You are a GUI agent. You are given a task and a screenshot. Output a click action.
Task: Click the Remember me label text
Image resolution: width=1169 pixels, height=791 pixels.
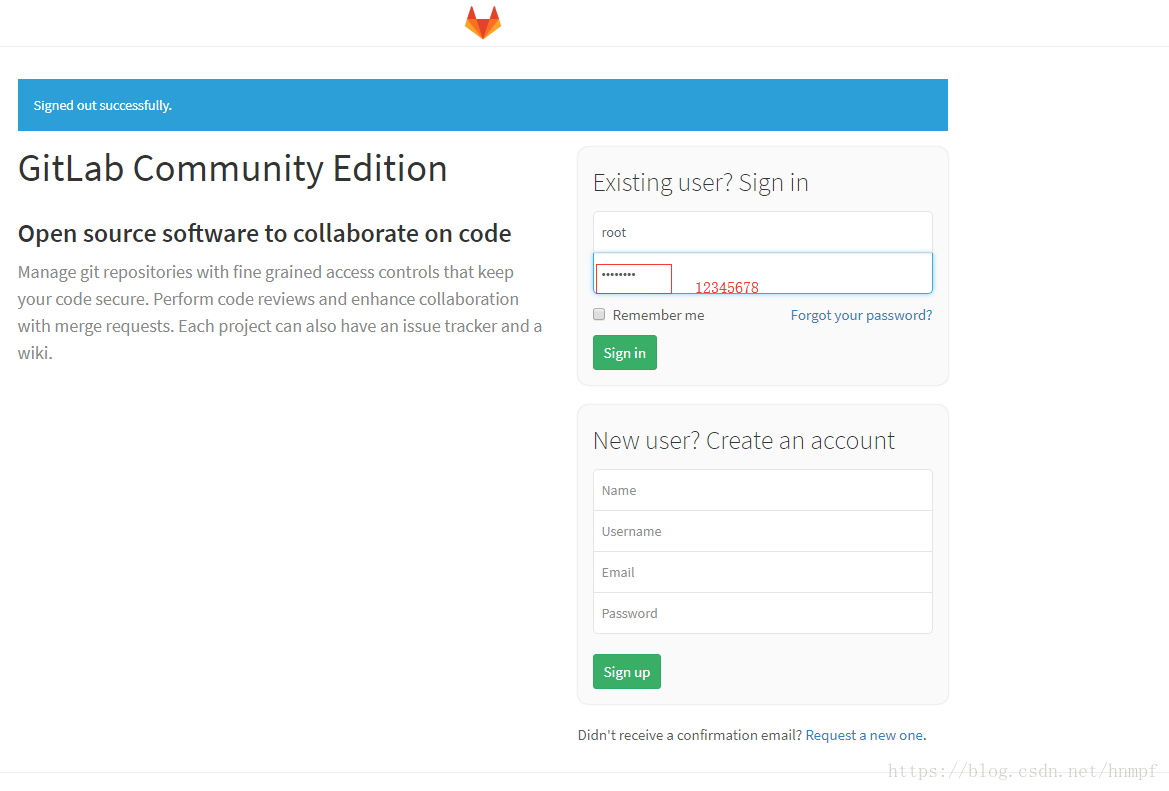(x=658, y=315)
